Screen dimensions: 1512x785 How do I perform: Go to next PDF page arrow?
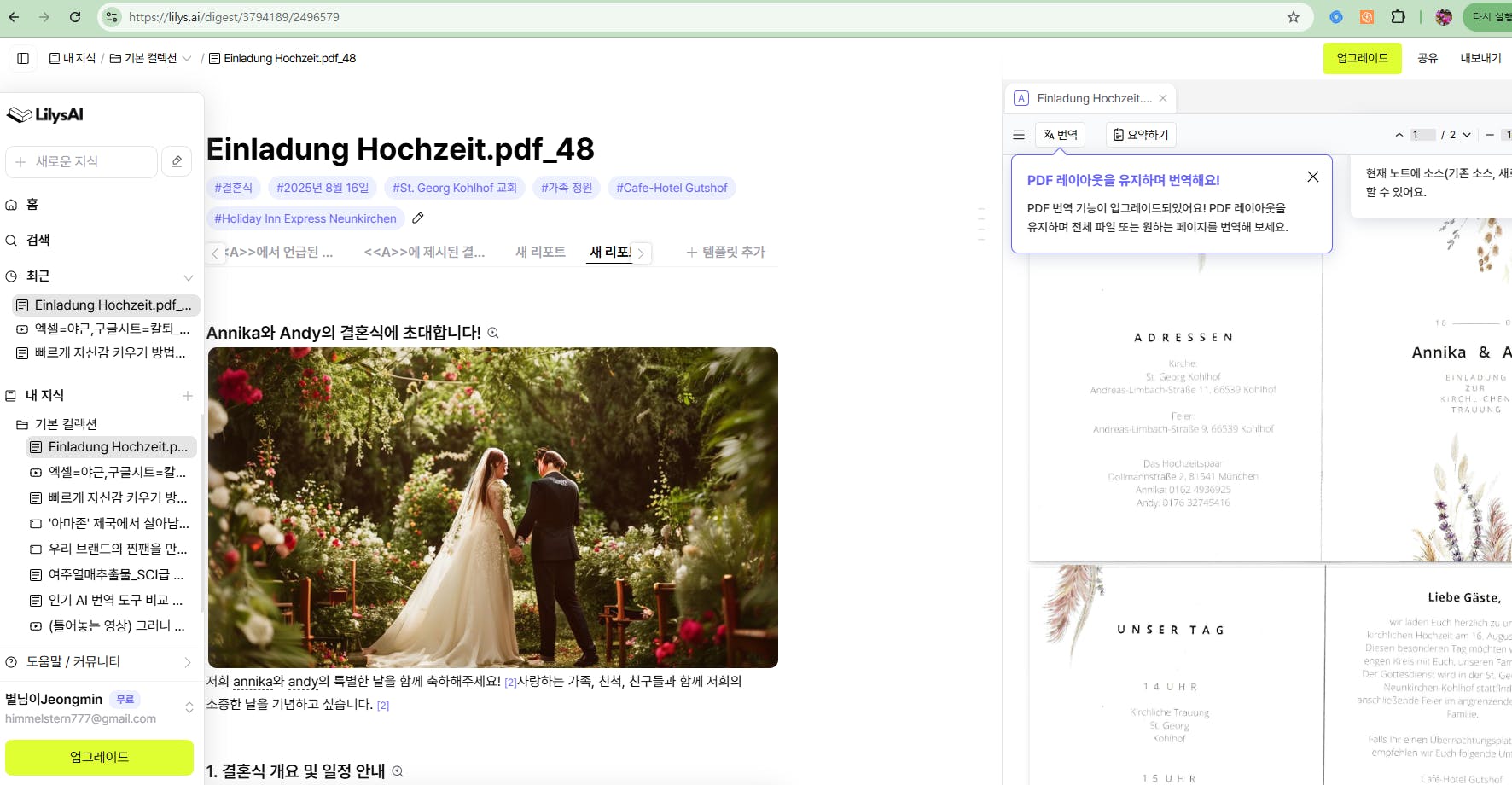[1467, 135]
